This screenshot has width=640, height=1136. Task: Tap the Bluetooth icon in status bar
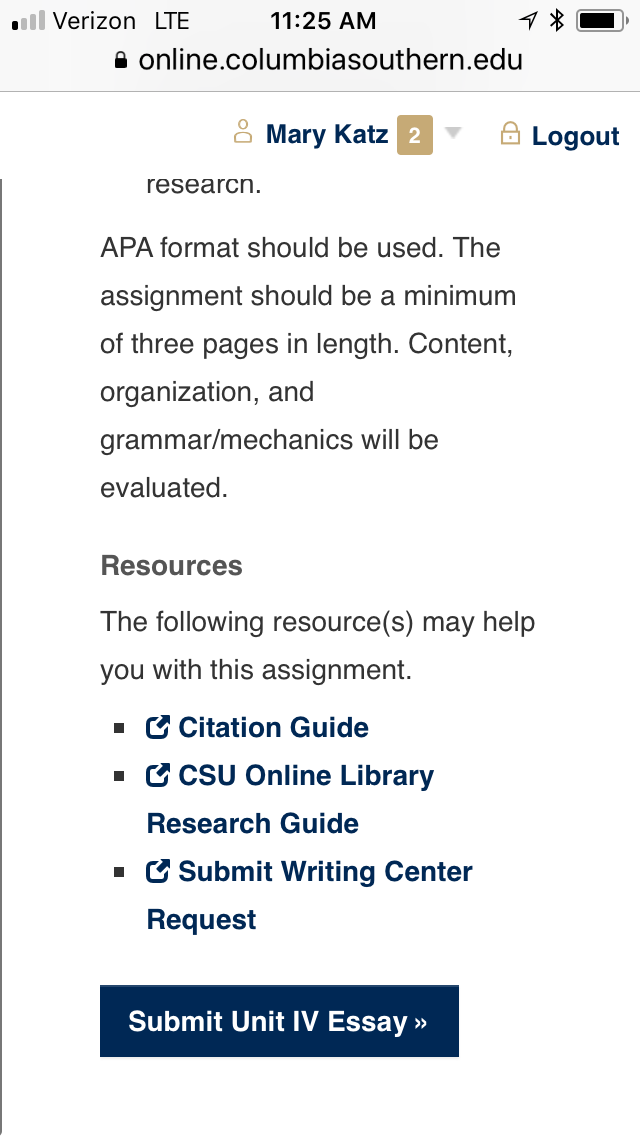[557, 20]
